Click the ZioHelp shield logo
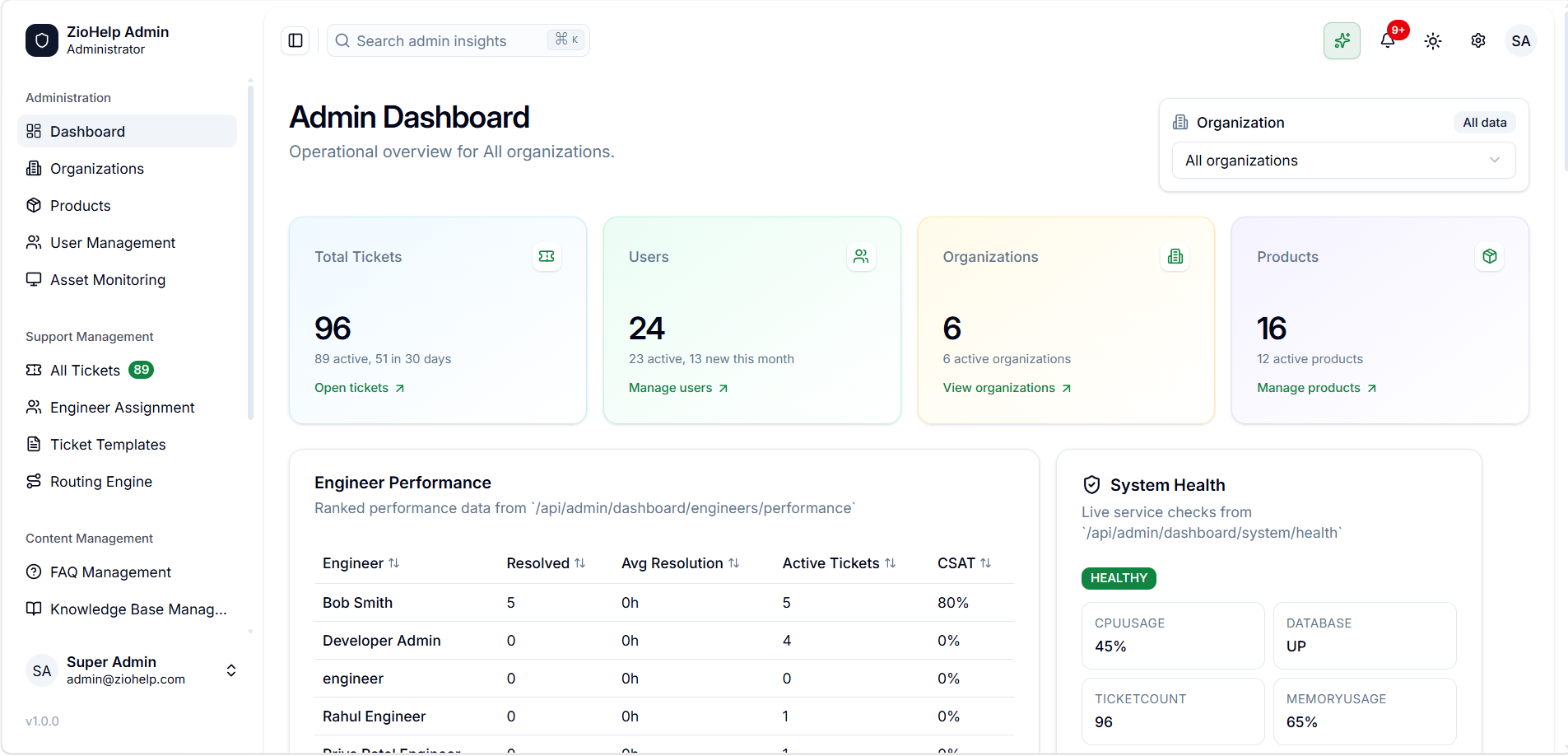The width and height of the screenshot is (1568, 756). 42,40
